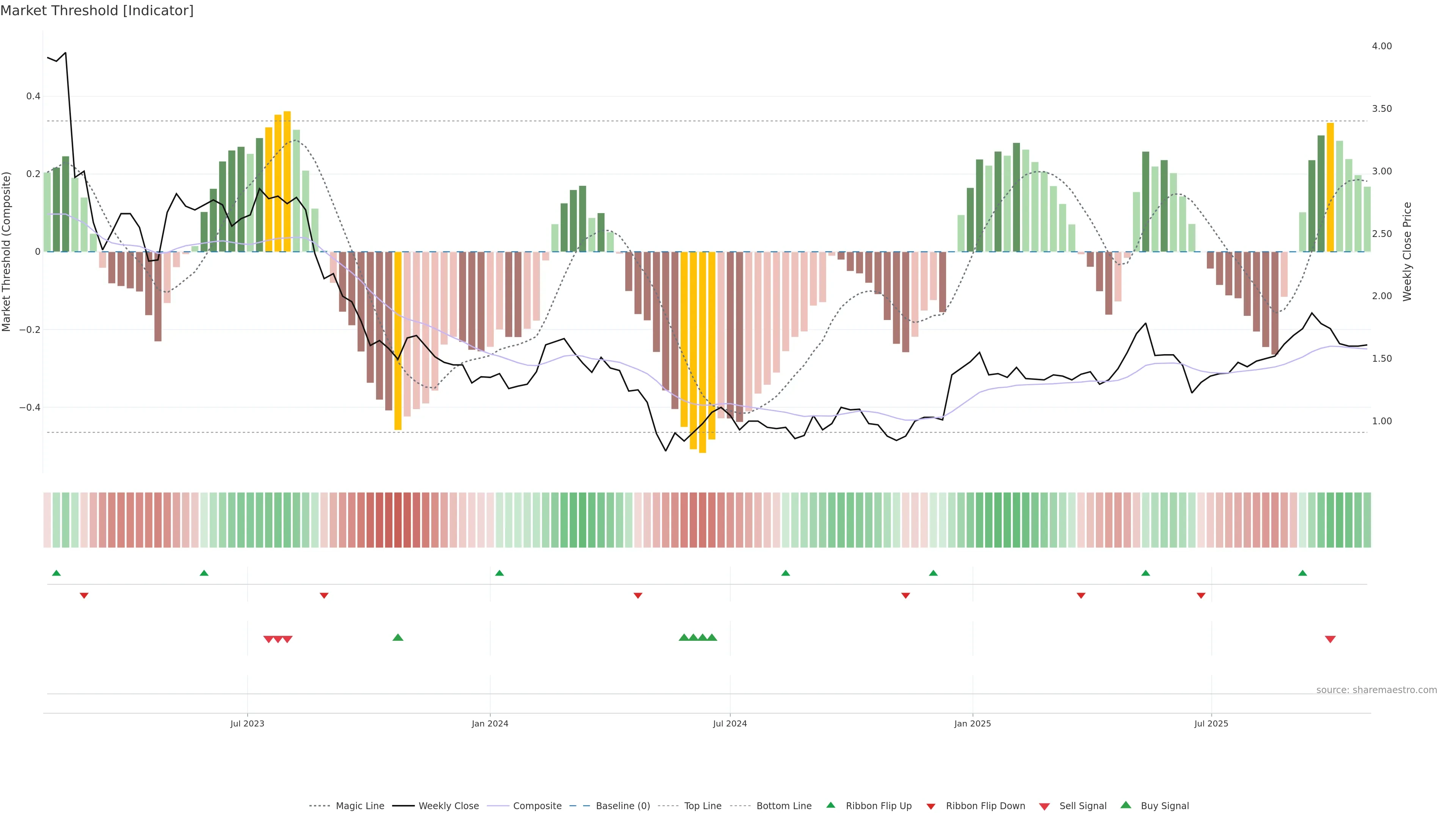1456x819 pixels.
Task: Click the Jul 2024 x-axis label
Action: pyautogui.click(x=730, y=723)
